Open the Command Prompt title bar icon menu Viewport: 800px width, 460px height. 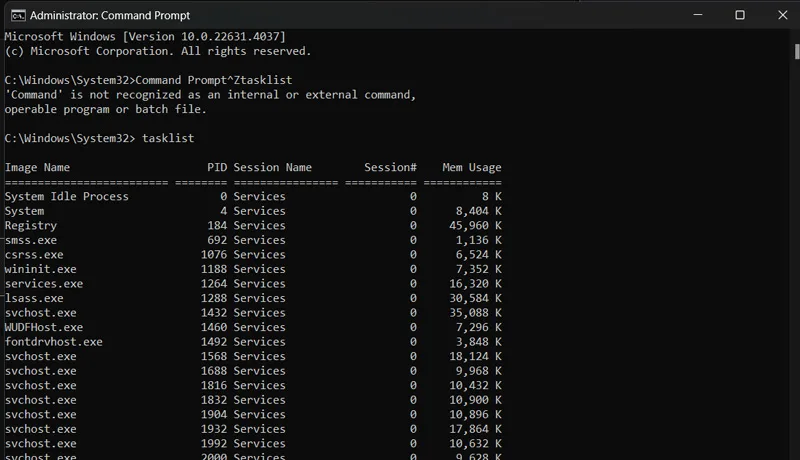pos(18,15)
